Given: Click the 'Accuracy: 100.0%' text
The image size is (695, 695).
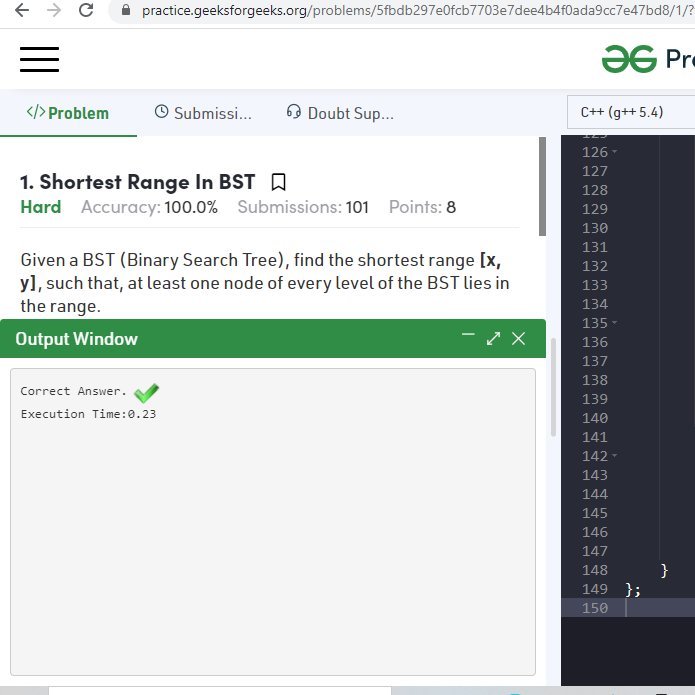Looking at the screenshot, I should (149, 207).
